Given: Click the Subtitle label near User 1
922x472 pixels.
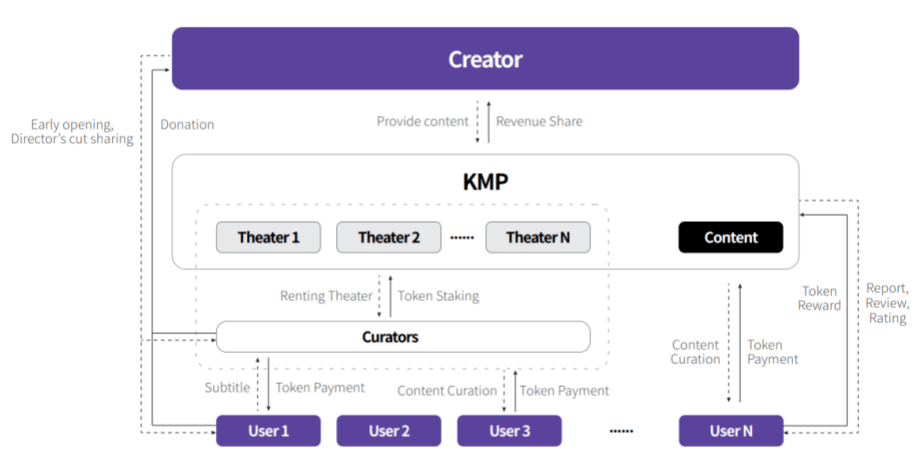Looking at the screenshot, I should coord(228,388).
